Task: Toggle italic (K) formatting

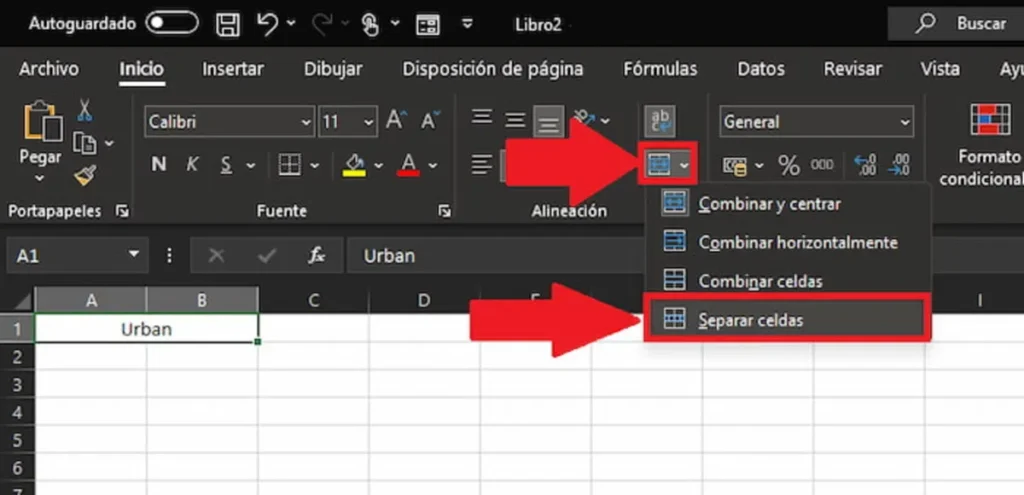Action: coord(192,165)
